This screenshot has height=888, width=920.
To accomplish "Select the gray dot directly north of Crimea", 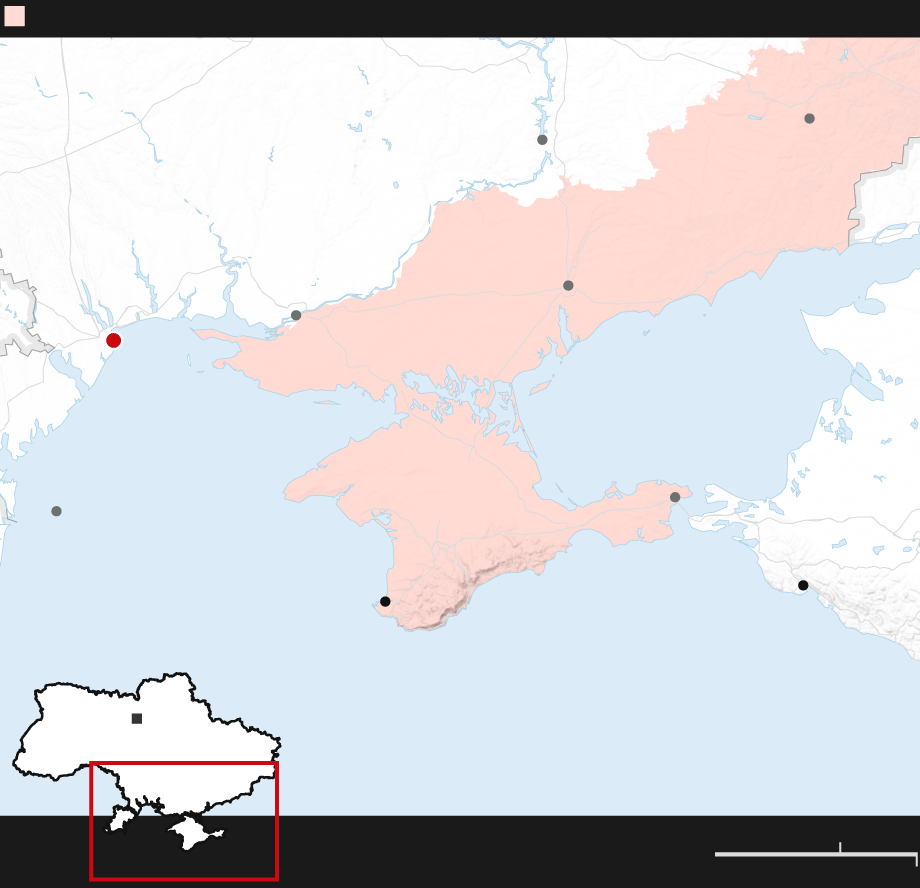I will tap(568, 285).
